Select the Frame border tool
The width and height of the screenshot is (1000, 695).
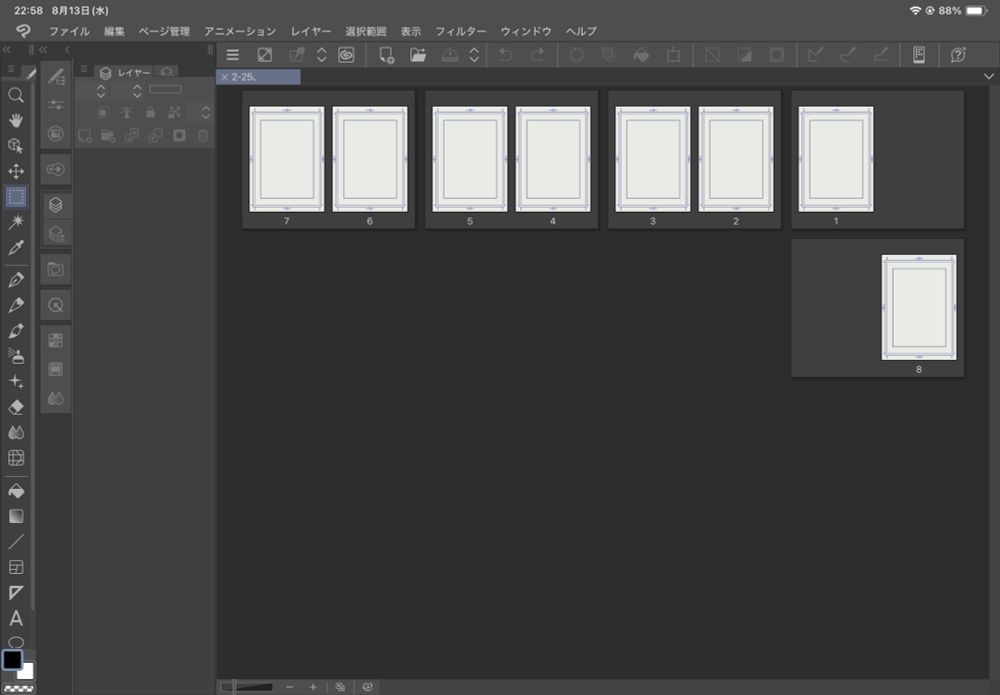coord(16,567)
